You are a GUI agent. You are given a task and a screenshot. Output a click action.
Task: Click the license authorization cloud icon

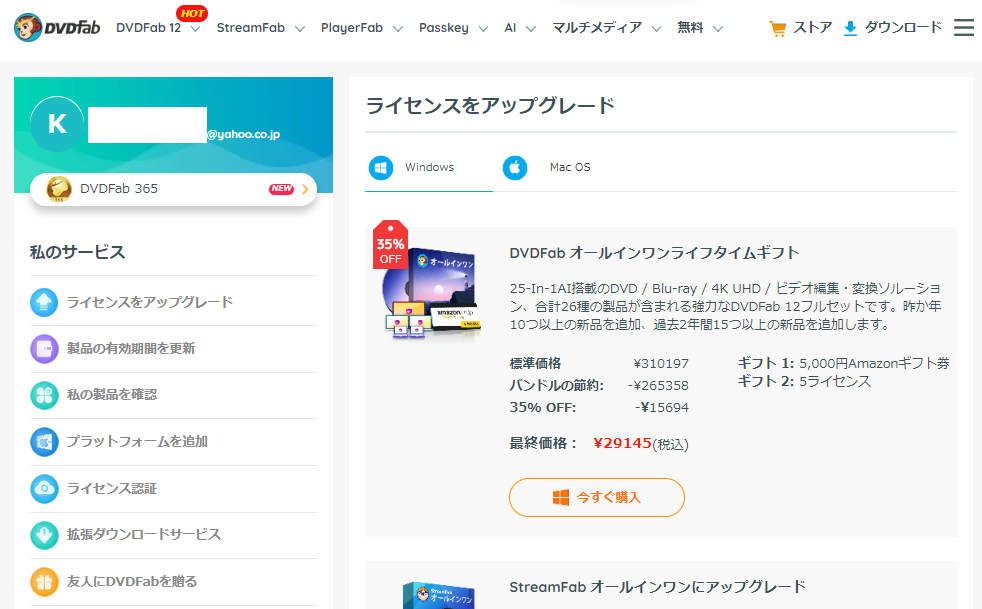click(x=44, y=488)
